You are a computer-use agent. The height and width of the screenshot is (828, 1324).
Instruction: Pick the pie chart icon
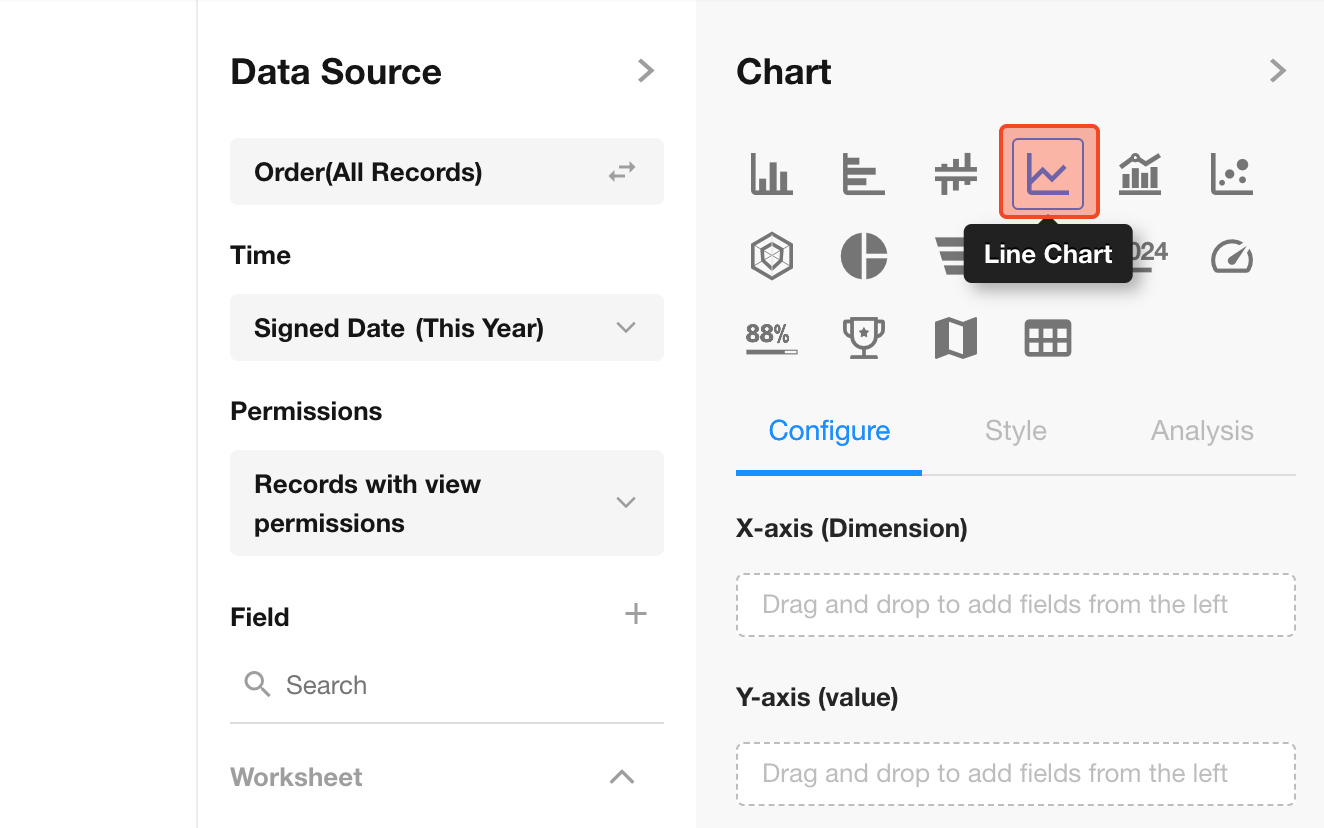(863, 257)
